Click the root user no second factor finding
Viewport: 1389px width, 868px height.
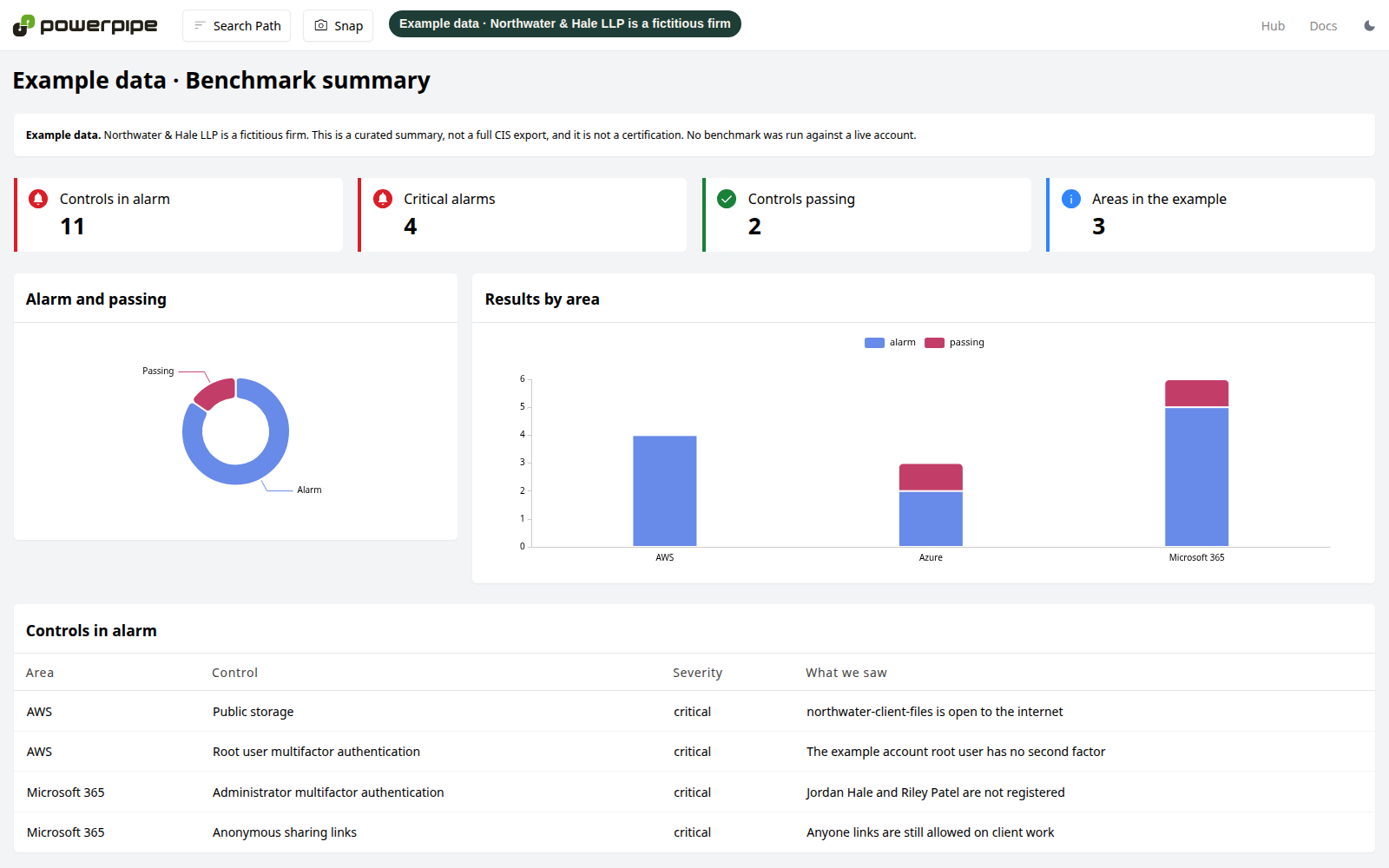[x=956, y=752]
